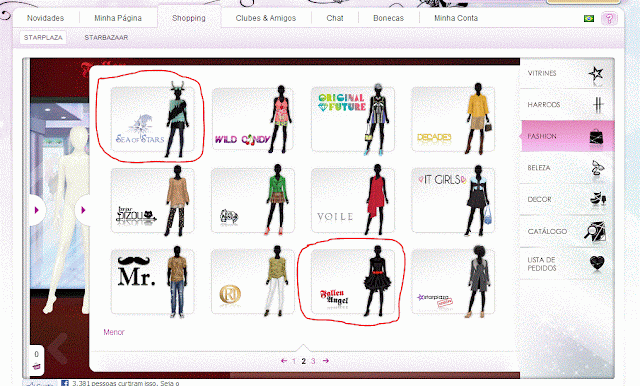Viewport: 640px width, 386px height.
Task: Expand the purple arrow beside shop grid
Action: tap(83, 210)
